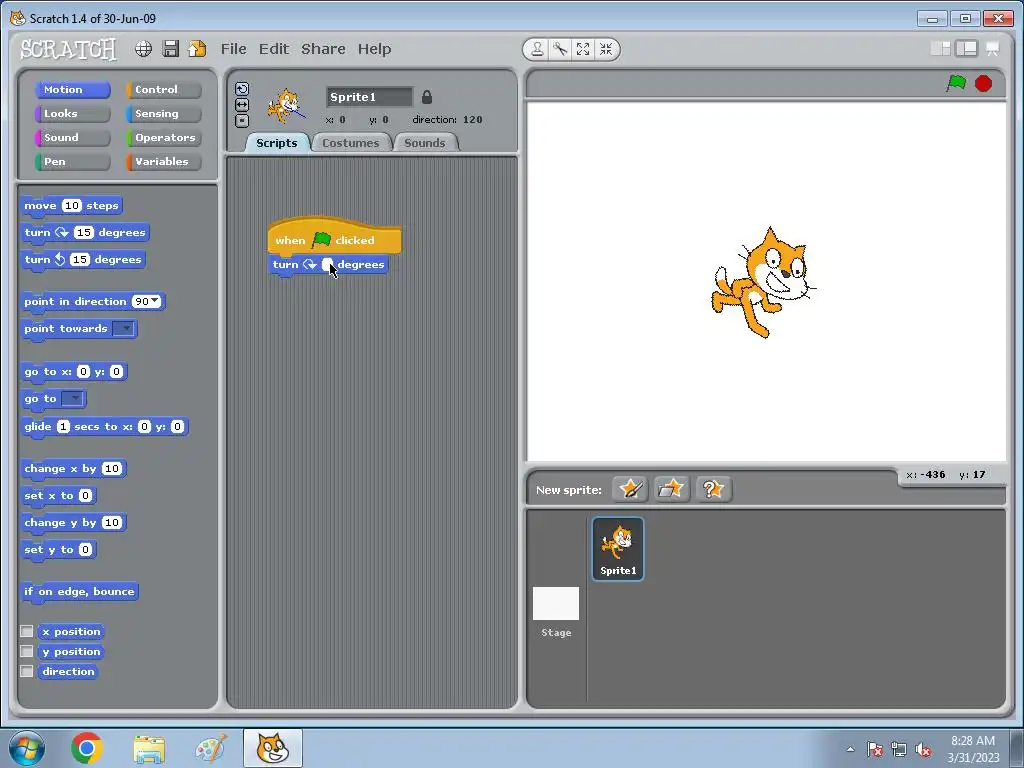The height and width of the screenshot is (768, 1024).
Task: Switch to the Costumes tab
Action: (351, 143)
